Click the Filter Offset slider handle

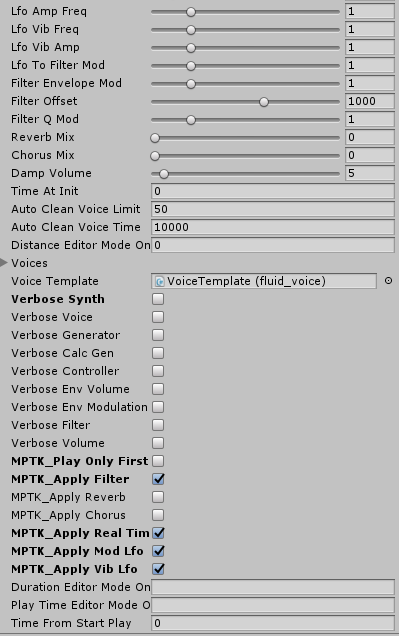click(x=264, y=102)
